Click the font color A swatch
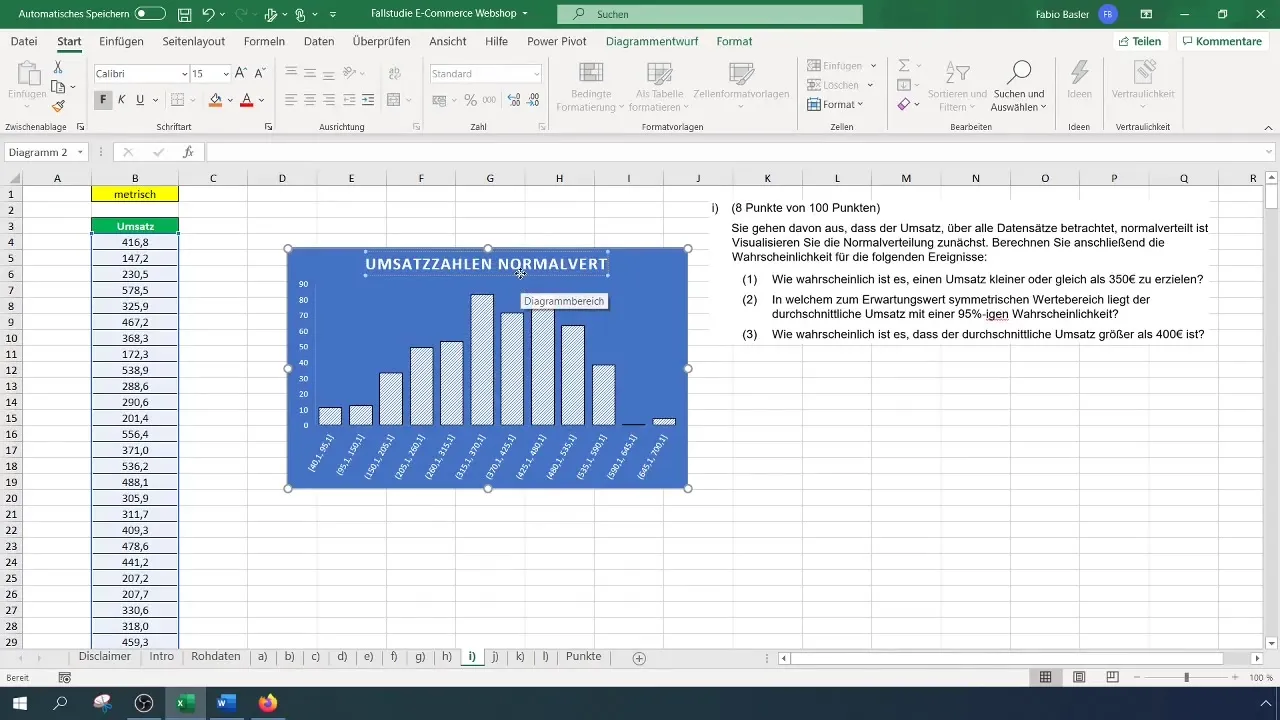The image size is (1280, 720). (247, 100)
